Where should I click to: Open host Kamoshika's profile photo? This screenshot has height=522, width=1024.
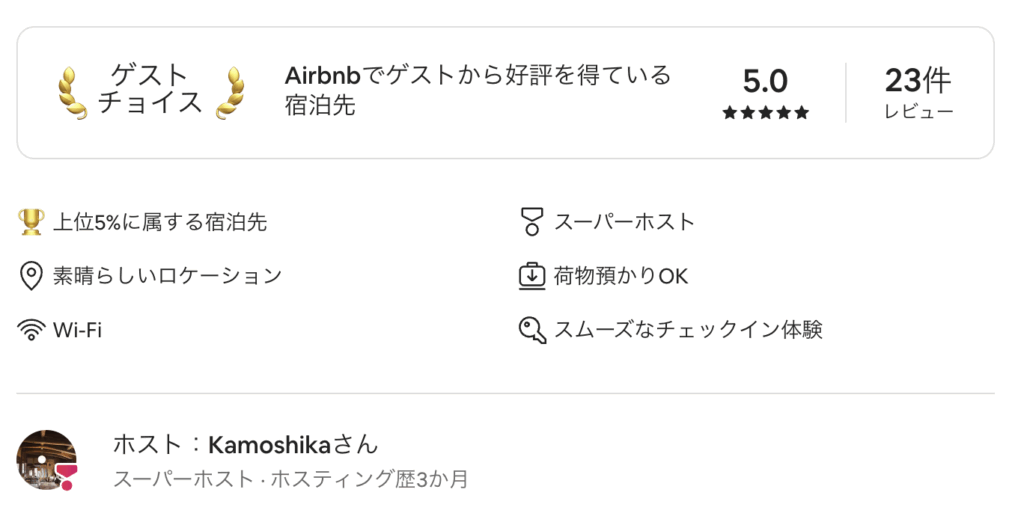[45, 459]
